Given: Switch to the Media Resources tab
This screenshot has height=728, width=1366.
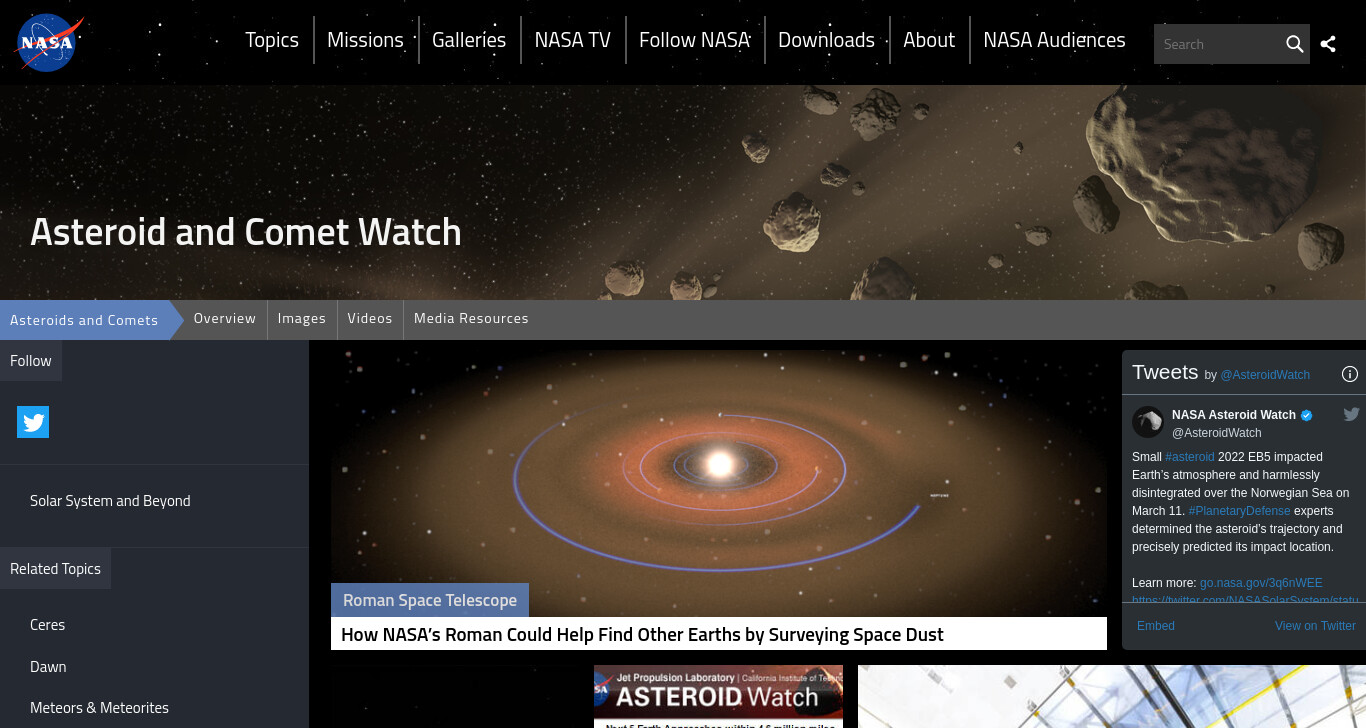Looking at the screenshot, I should [471, 318].
